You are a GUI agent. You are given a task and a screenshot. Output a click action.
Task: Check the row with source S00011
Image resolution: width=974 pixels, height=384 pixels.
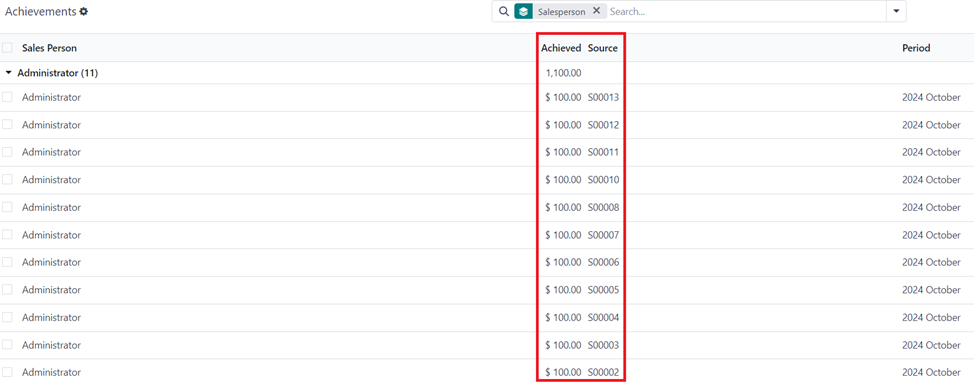[x=7, y=152]
